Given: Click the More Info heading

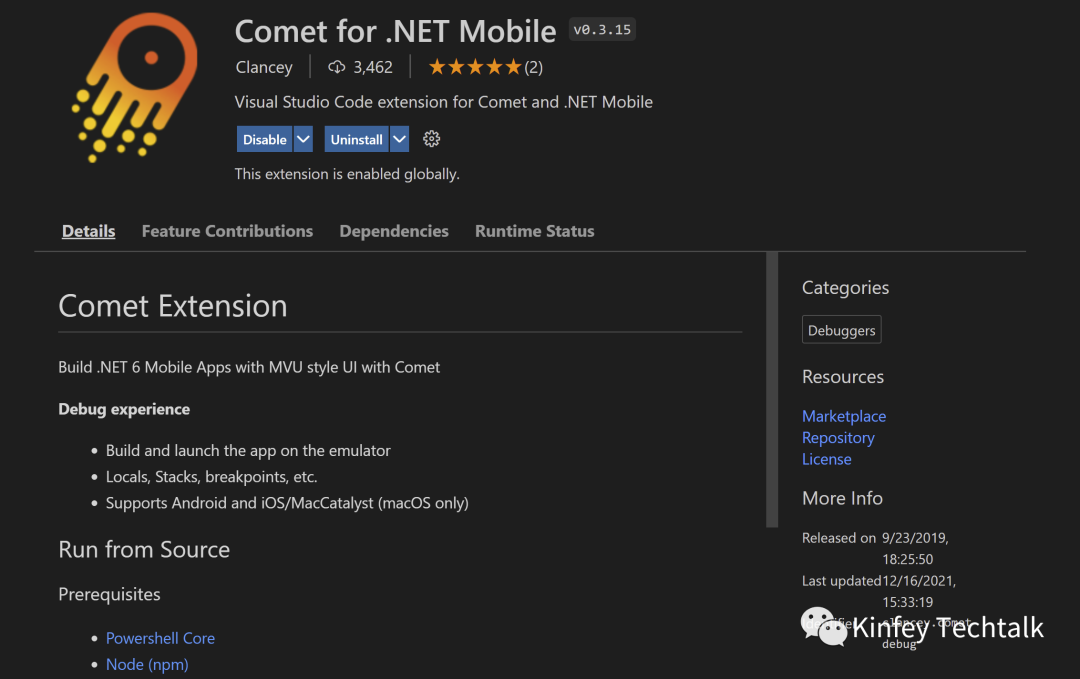Looking at the screenshot, I should [842, 498].
